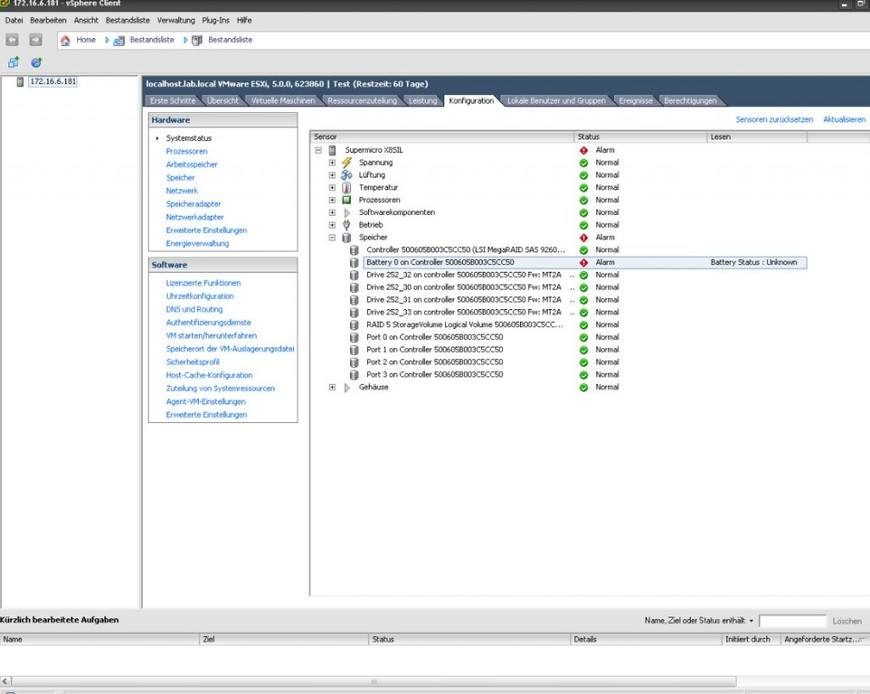Screen dimensions: 870x694
Task: Click the Temperatur thermometer icon
Action: coord(347,187)
